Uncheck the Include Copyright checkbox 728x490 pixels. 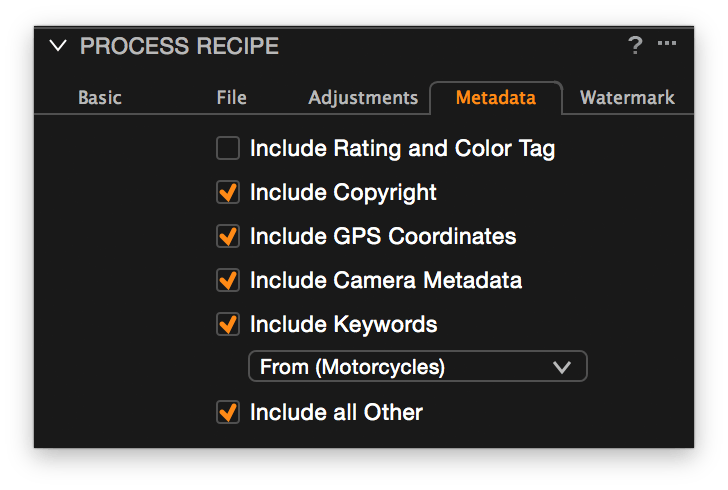(228, 192)
